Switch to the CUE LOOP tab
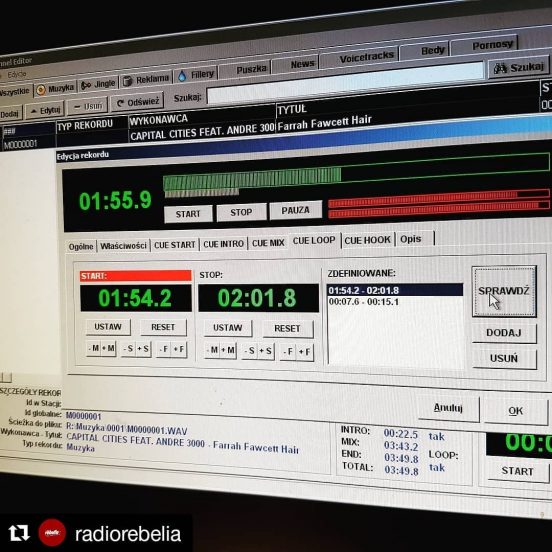This screenshot has height=552, width=552. 314,240
